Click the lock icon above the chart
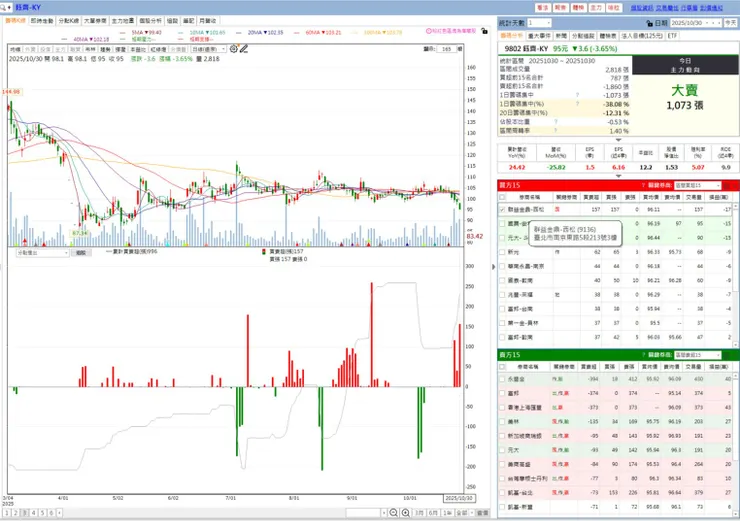Viewport: 740px width, 521px height. coord(484,31)
